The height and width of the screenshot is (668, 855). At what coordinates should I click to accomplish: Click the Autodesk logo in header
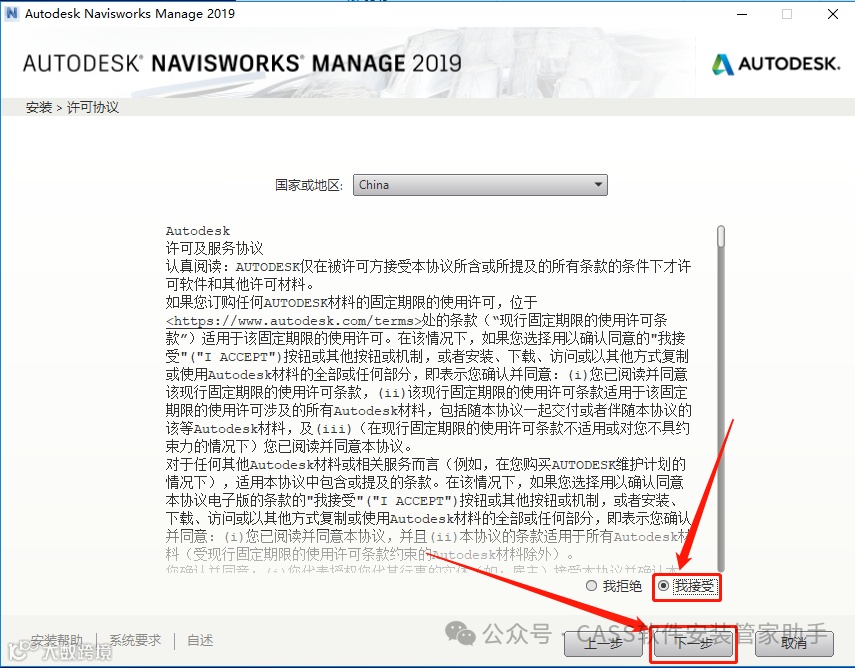coord(776,64)
